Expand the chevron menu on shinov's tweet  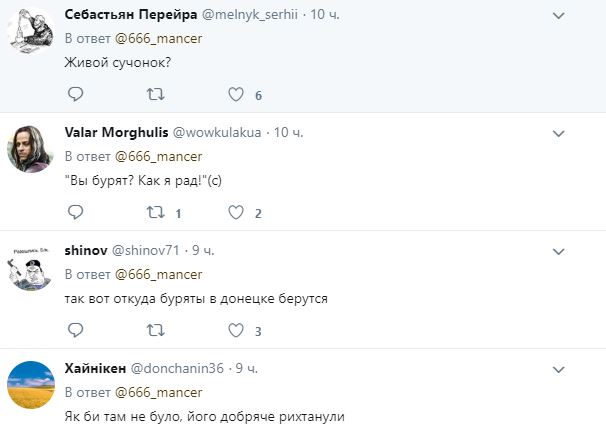click(x=558, y=252)
